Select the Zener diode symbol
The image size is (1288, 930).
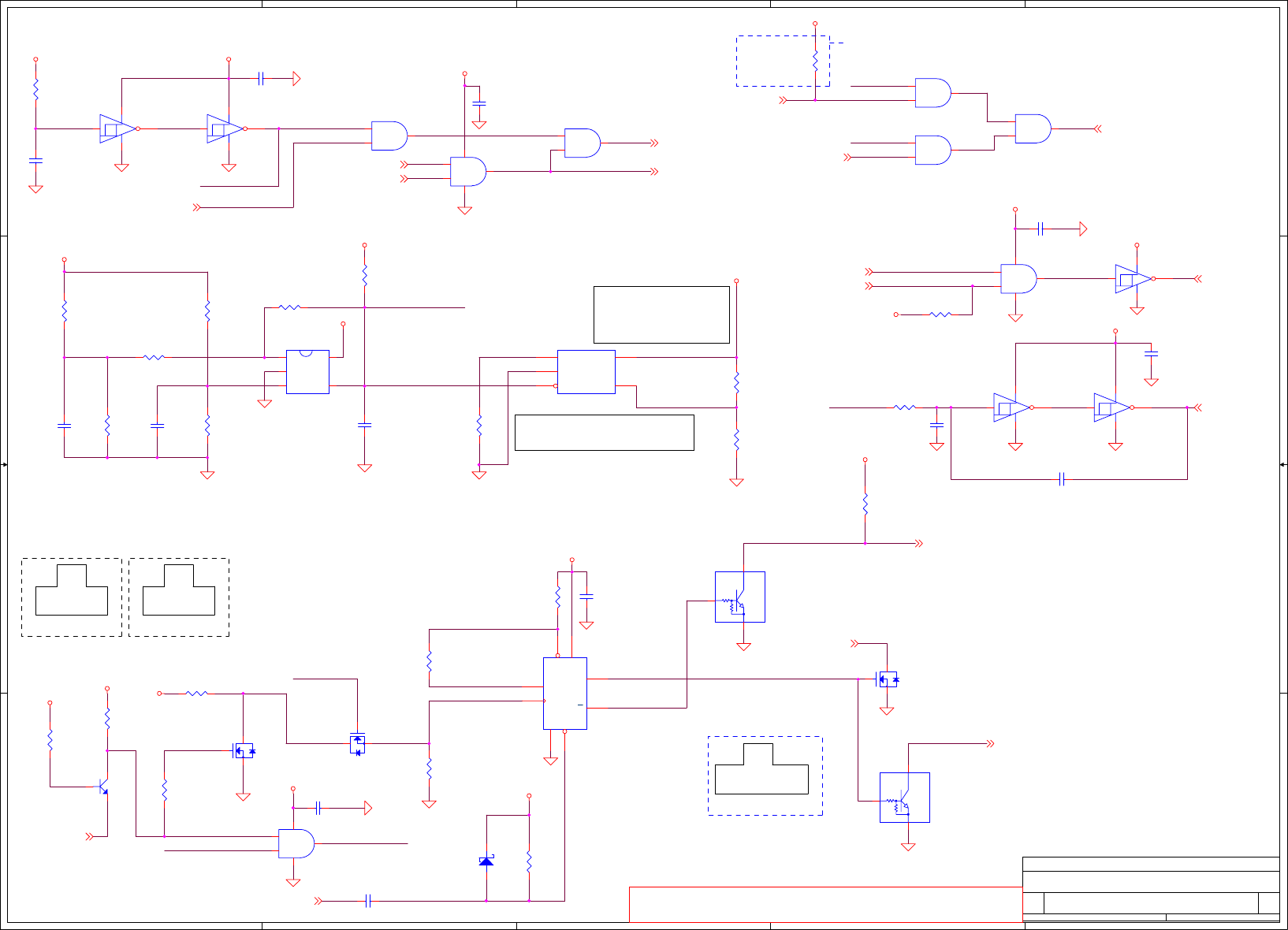pos(487,861)
